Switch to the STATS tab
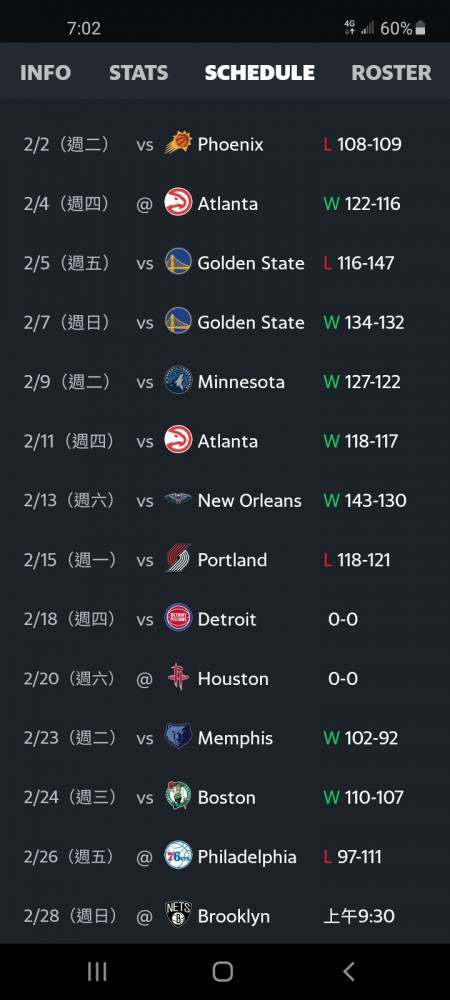 138,72
